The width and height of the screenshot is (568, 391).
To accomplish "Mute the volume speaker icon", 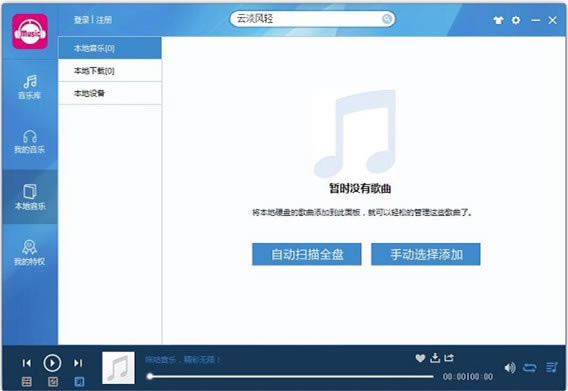I will 510,368.
